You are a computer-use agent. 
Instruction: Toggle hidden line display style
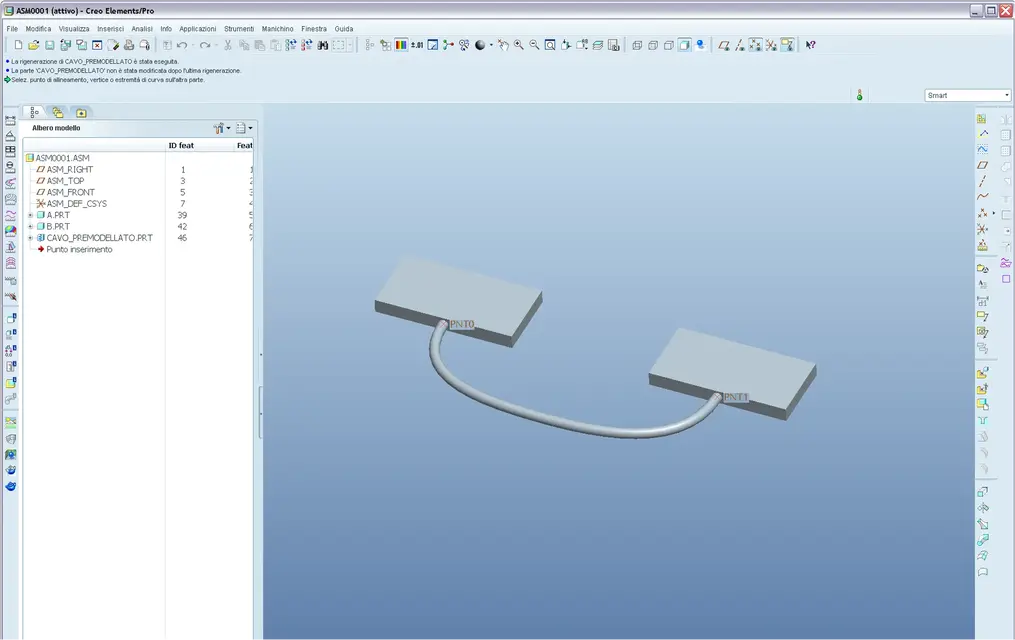652,45
